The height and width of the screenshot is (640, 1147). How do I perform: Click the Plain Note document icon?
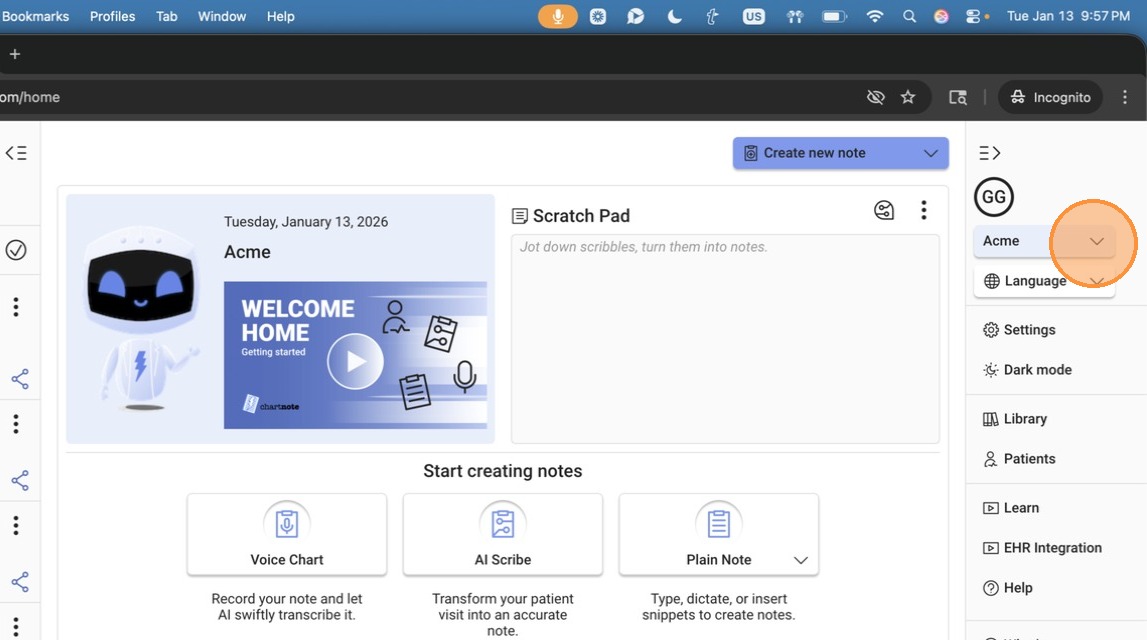tap(718, 524)
